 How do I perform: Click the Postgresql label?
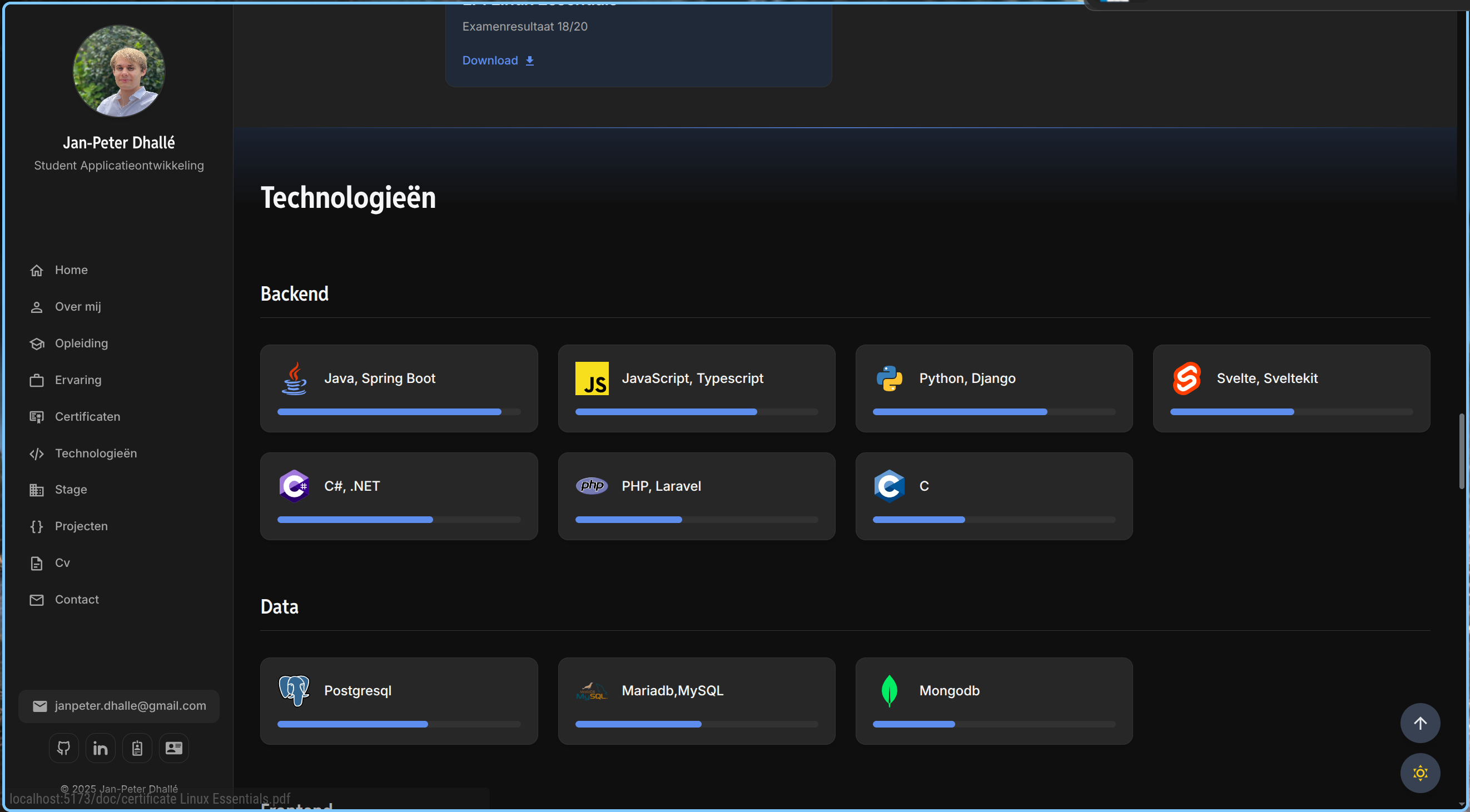(x=358, y=691)
